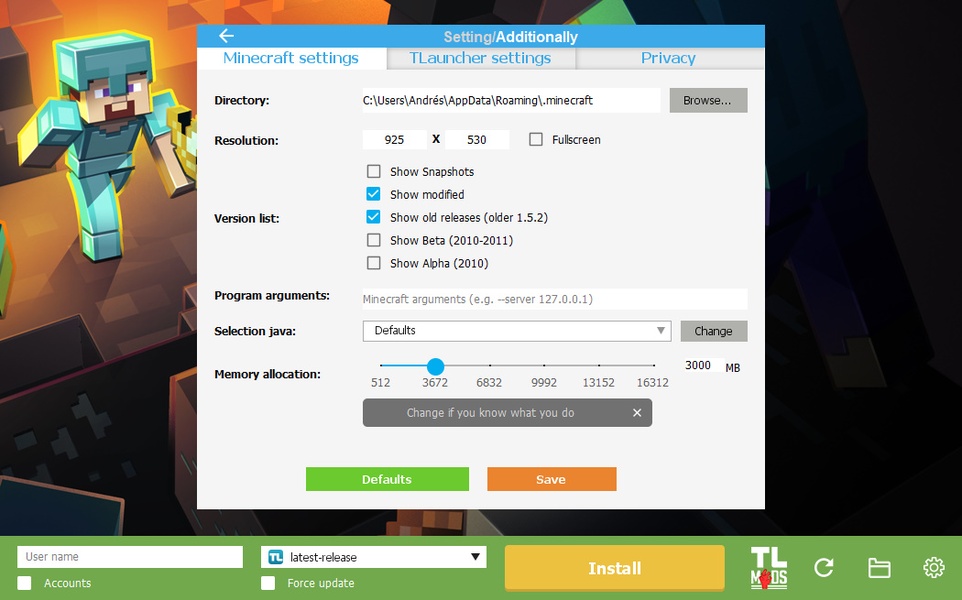The width and height of the screenshot is (962, 600).
Task: Open the settings gear icon
Action: [933, 568]
